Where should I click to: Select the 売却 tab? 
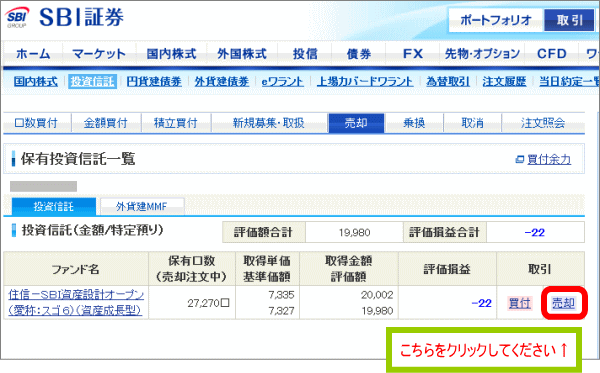click(x=356, y=123)
